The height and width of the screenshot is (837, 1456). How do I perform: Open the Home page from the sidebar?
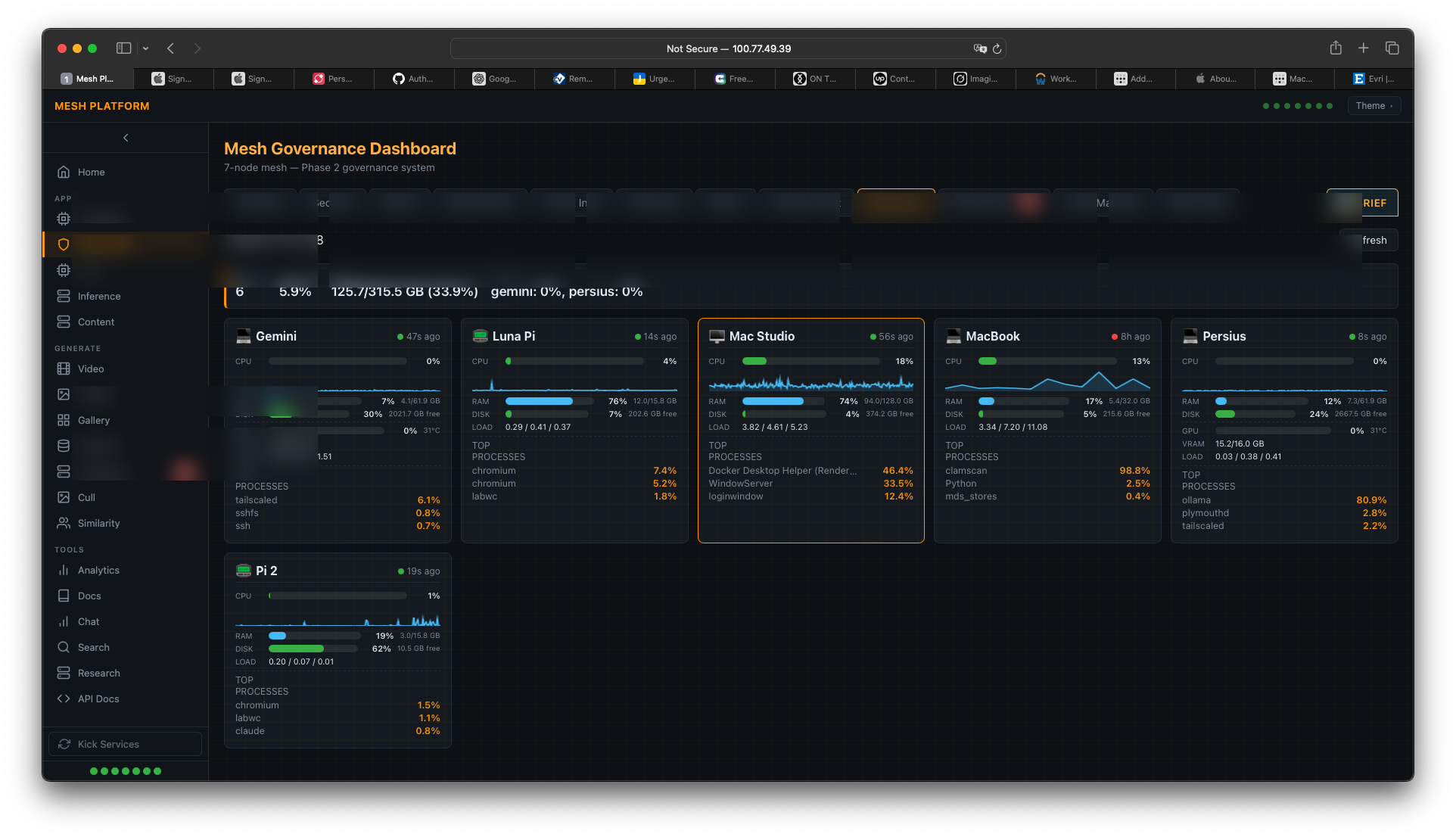point(90,172)
